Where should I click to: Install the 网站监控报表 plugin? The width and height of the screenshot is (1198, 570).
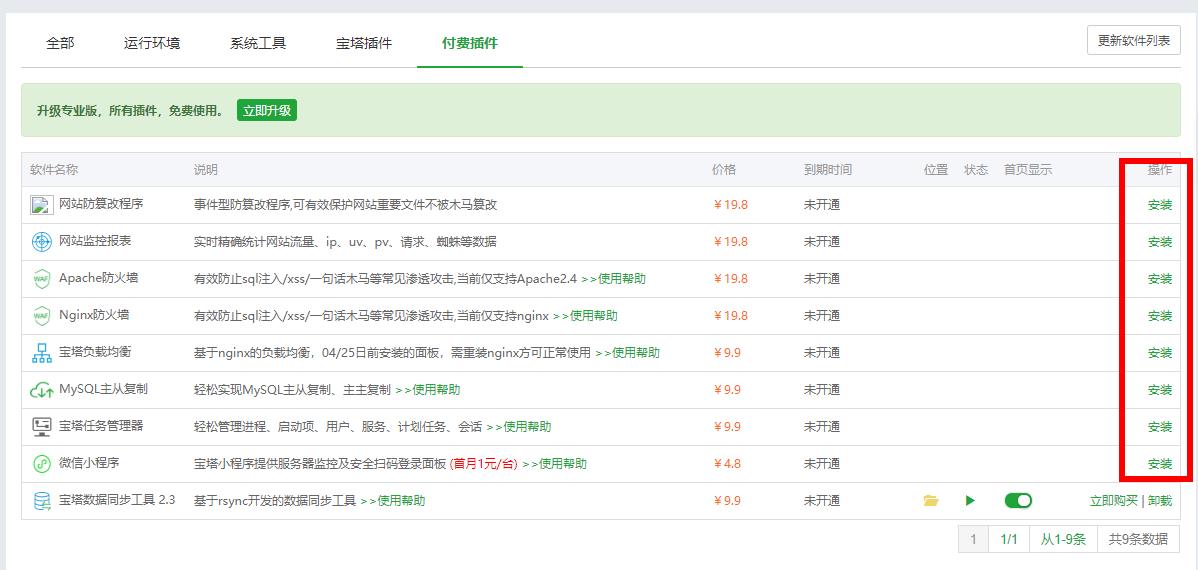pyautogui.click(x=1160, y=241)
